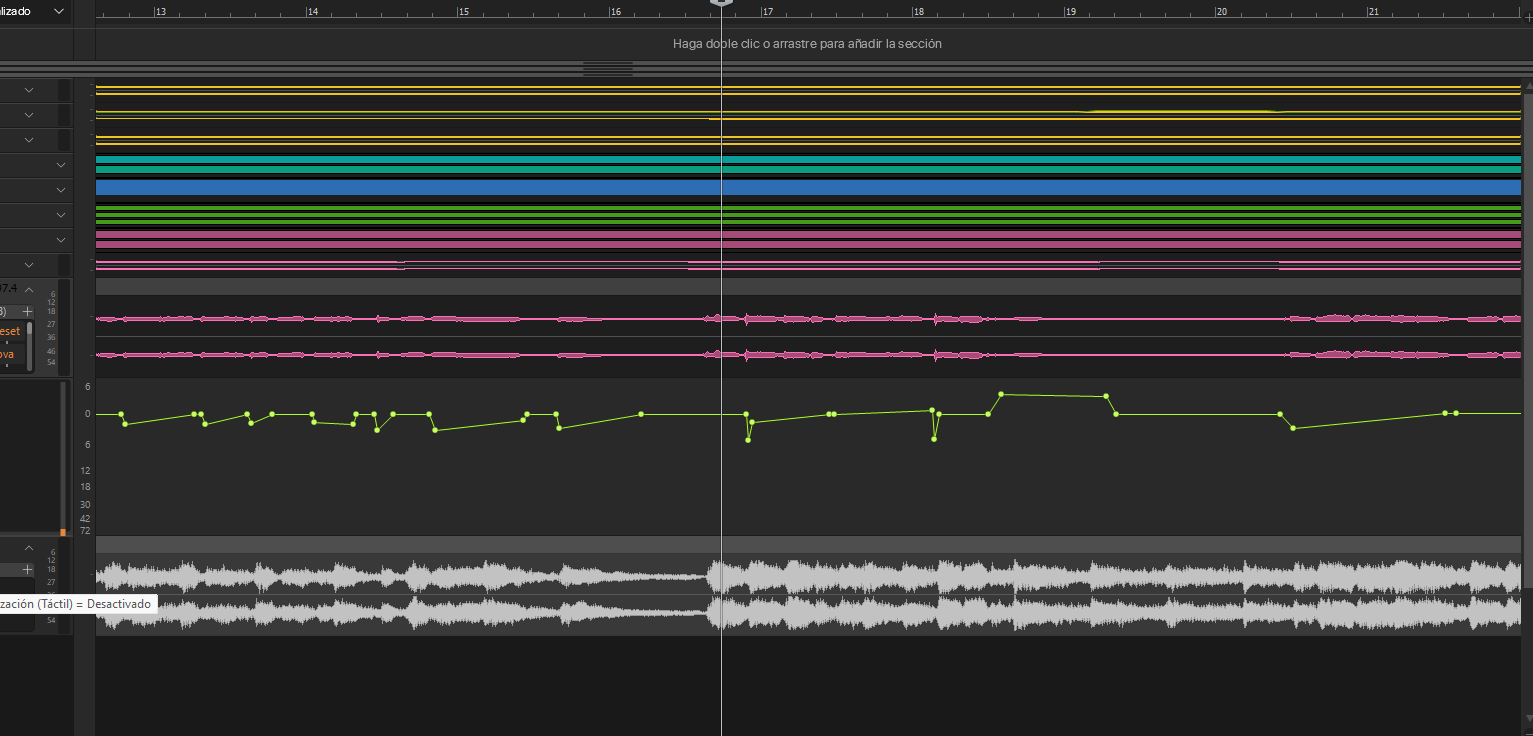Collapse the gray waveform track using its up-chevron

29,548
